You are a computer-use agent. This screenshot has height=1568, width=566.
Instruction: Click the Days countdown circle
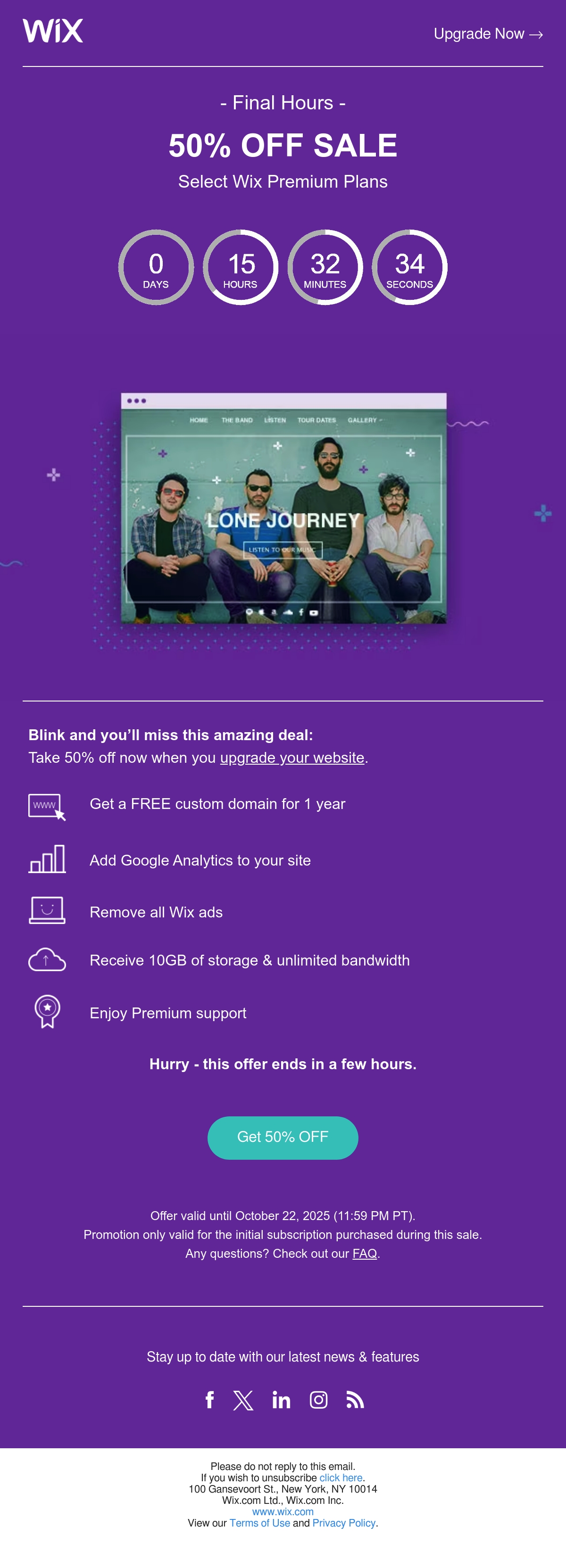[x=156, y=267]
